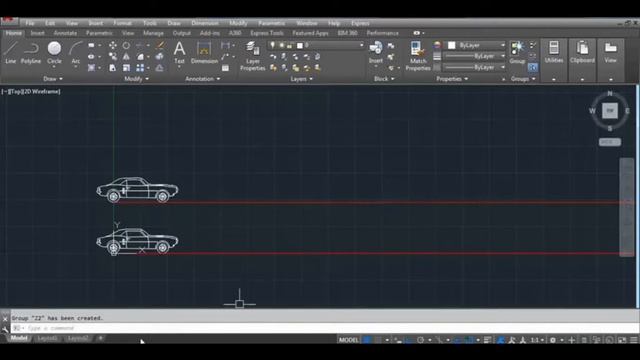
Task: Open the Utilities panel
Action: [x=554, y=52]
